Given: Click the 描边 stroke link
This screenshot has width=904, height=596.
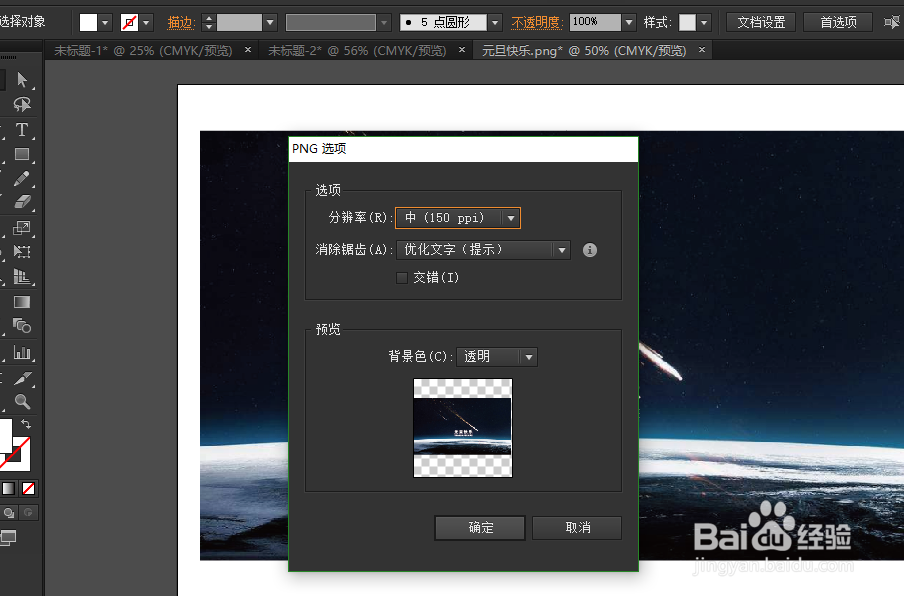Looking at the screenshot, I should click(181, 22).
